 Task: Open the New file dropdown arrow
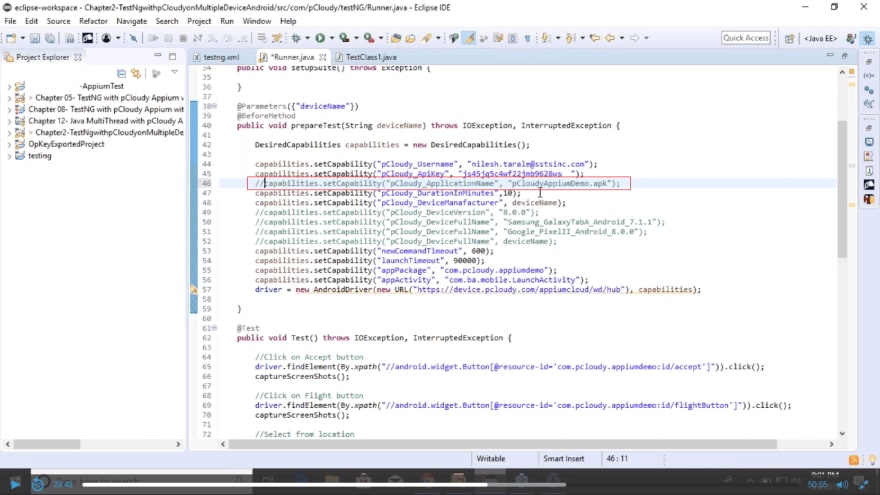coord(22,38)
